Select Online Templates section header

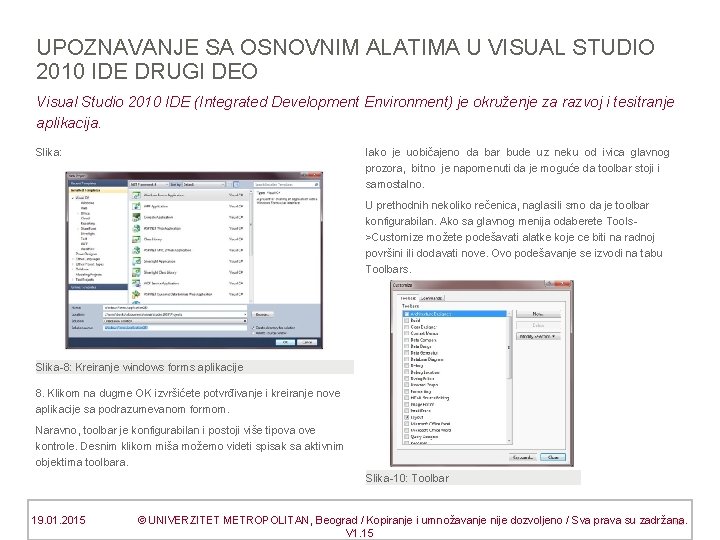click(98, 287)
